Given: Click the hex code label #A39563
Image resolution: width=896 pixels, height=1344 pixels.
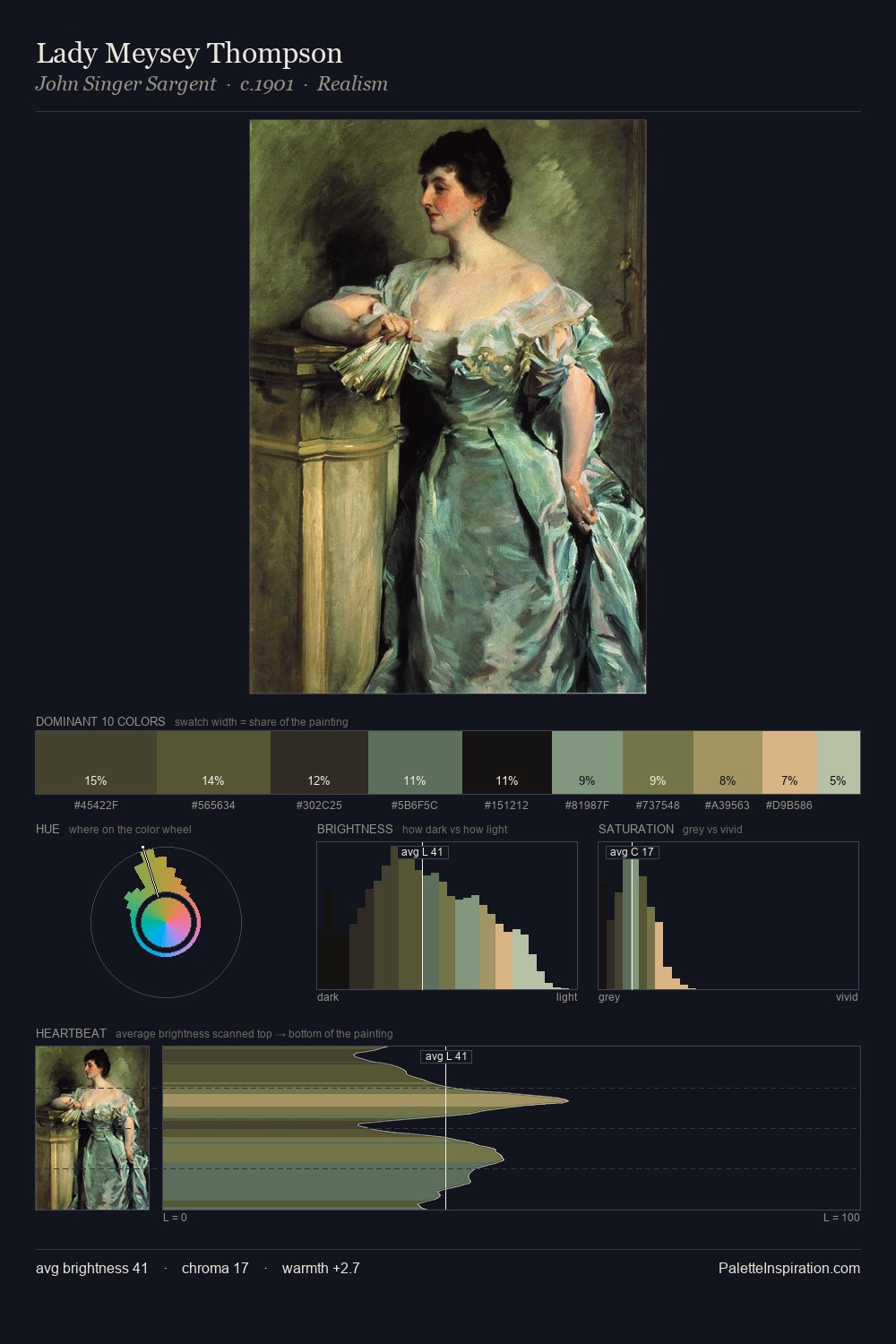Looking at the screenshot, I should point(728,806).
